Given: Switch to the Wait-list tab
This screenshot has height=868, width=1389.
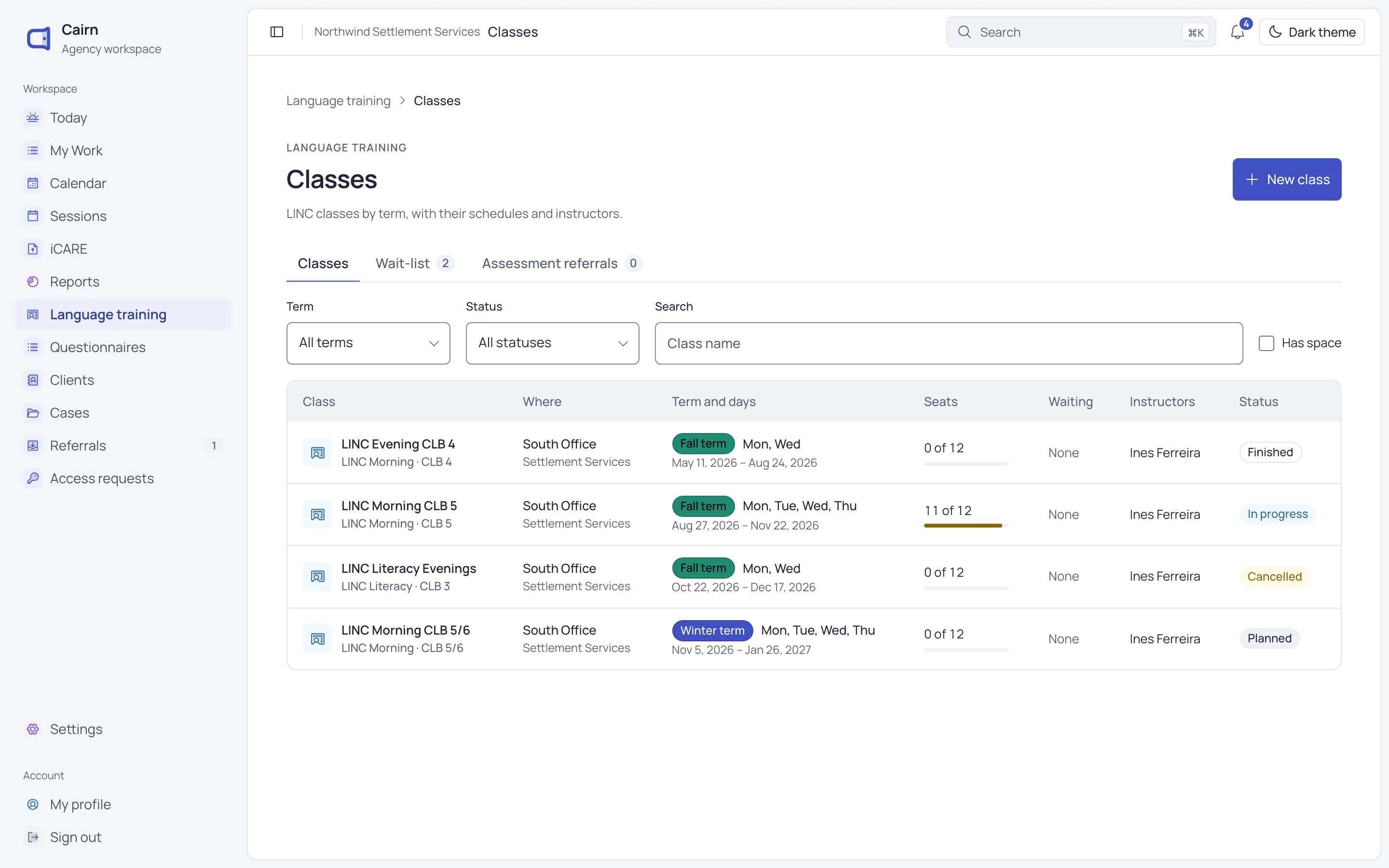Looking at the screenshot, I should (x=414, y=263).
